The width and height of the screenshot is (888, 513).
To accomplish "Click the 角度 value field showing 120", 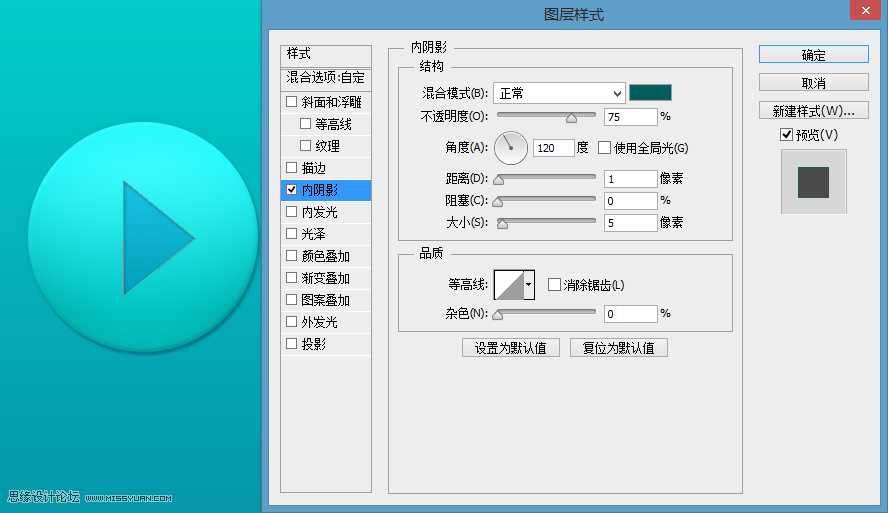I will (x=553, y=148).
